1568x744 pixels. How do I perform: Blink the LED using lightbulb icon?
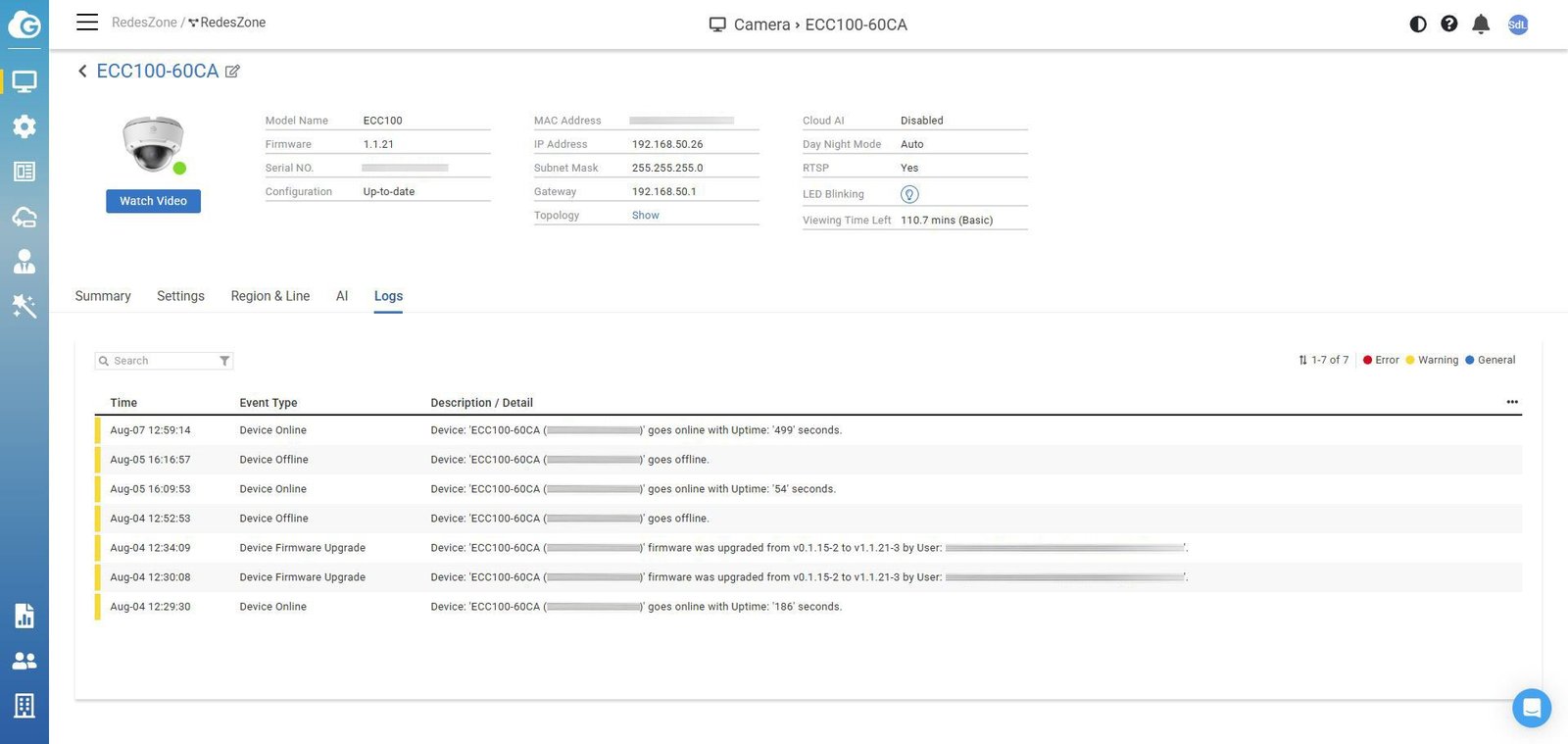(x=909, y=194)
